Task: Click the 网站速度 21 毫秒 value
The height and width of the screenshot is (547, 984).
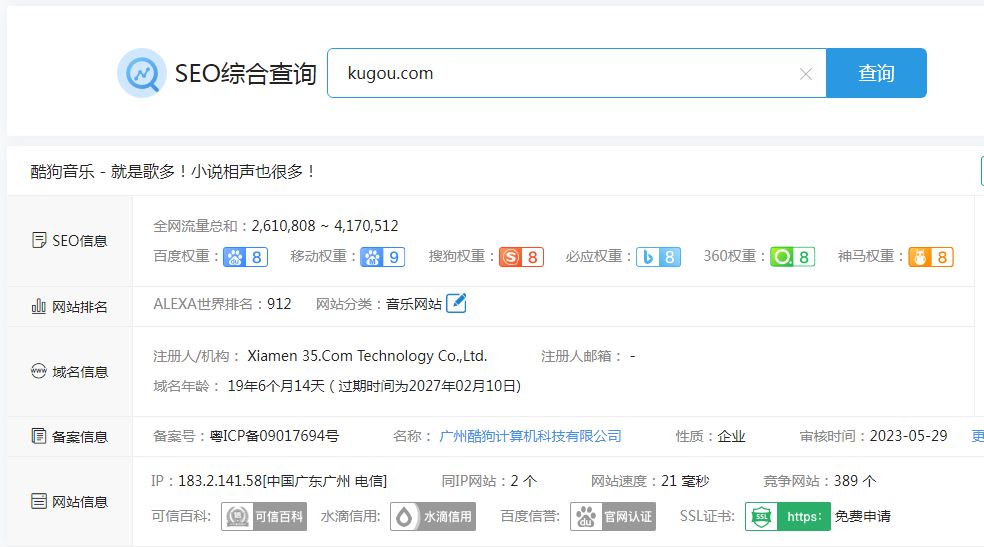Action: [x=685, y=481]
